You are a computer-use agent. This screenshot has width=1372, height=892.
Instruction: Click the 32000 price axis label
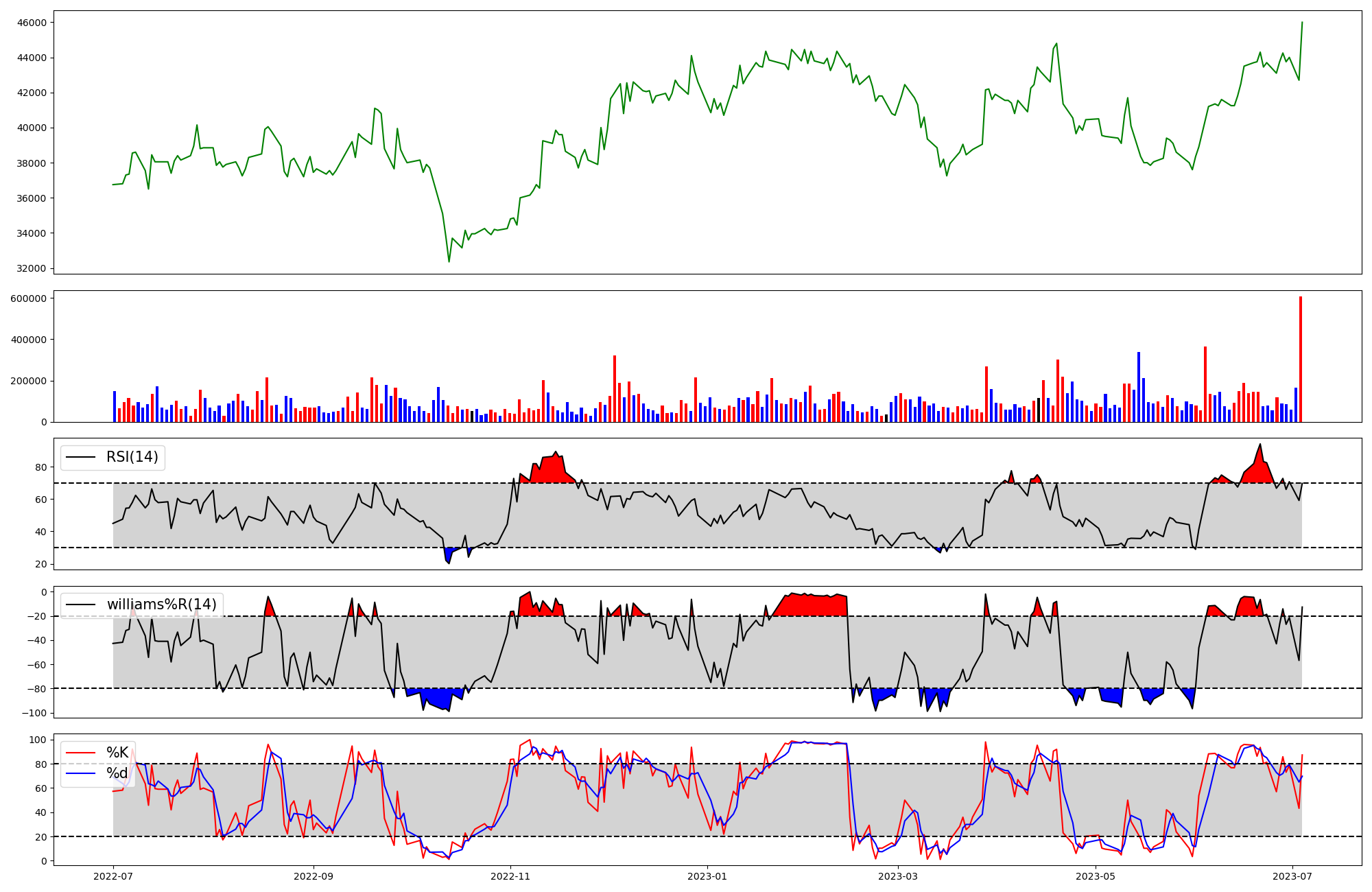click(33, 268)
